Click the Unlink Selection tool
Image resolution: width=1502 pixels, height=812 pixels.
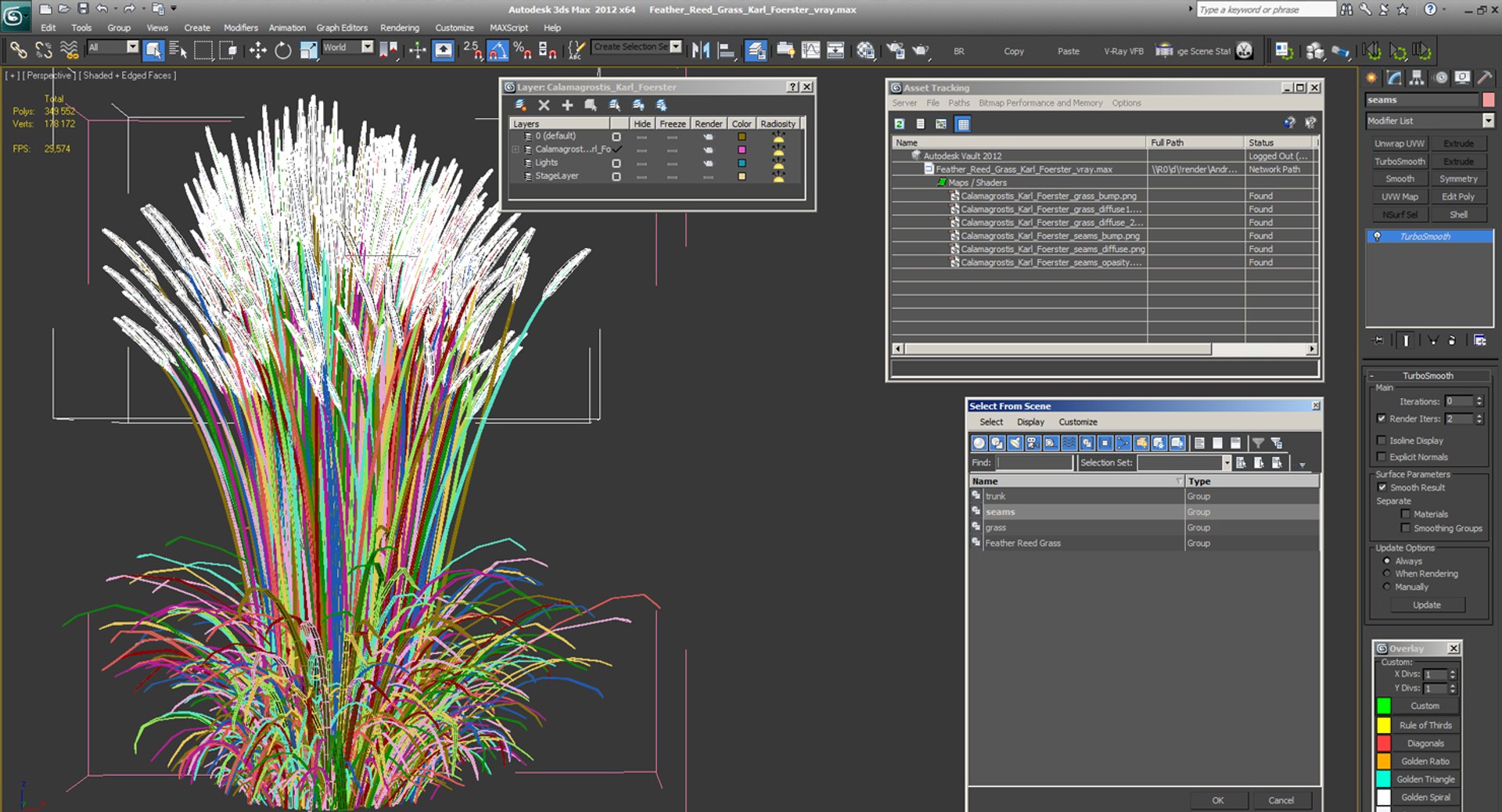(x=44, y=51)
